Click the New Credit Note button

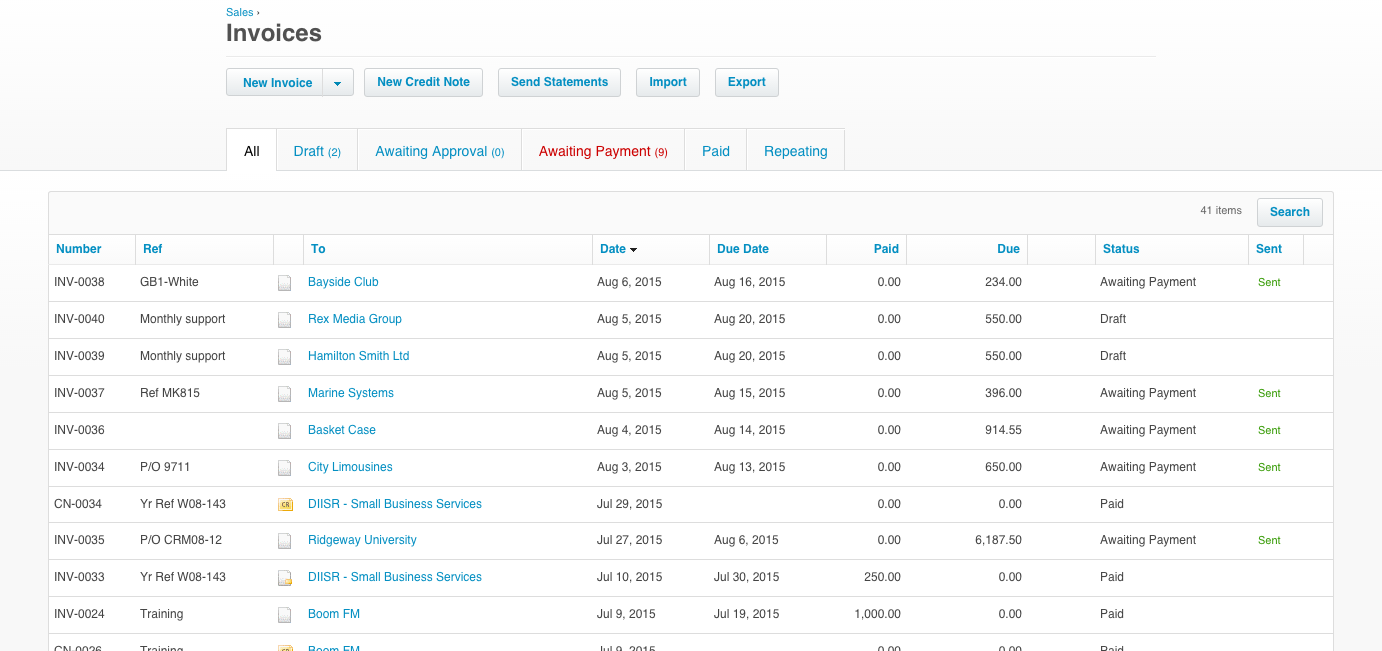point(423,82)
